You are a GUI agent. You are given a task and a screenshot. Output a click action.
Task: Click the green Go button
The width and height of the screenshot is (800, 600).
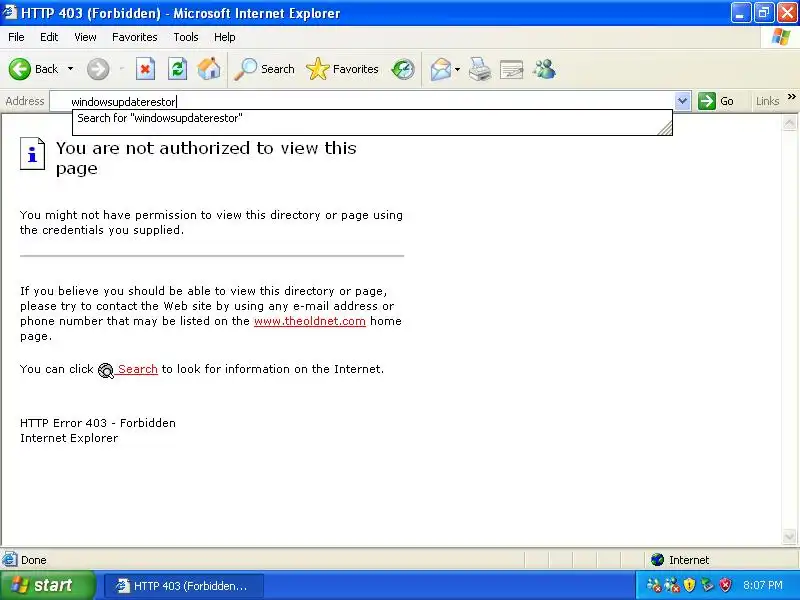click(x=716, y=101)
